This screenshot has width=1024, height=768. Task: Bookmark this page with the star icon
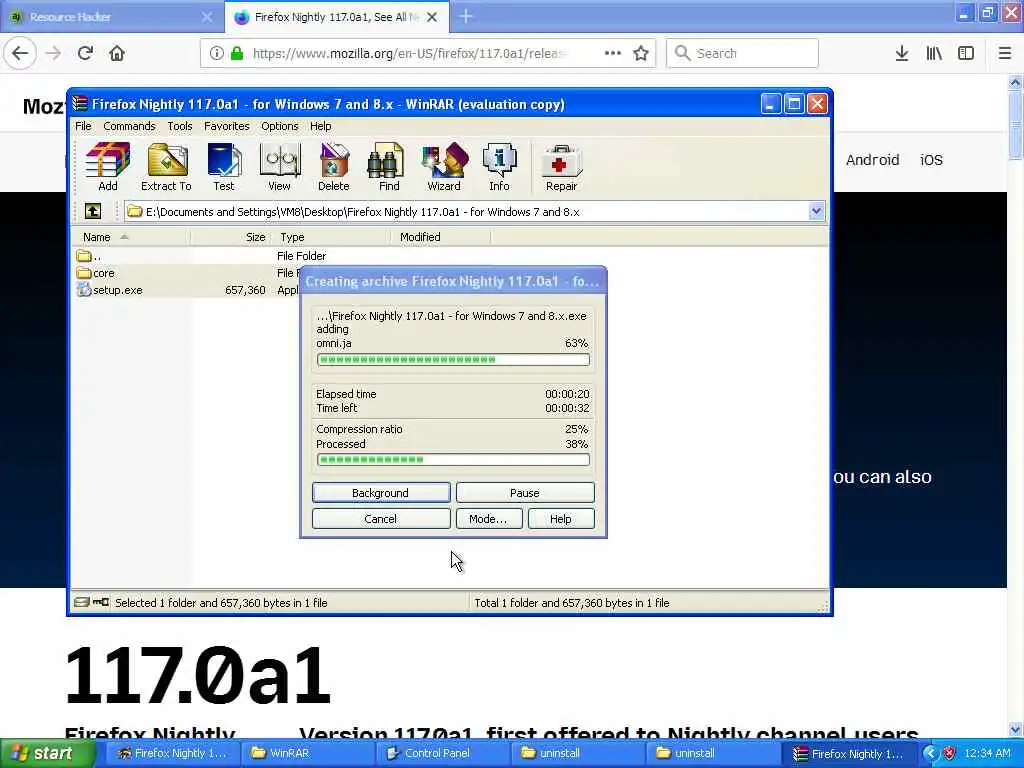click(x=641, y=53)
